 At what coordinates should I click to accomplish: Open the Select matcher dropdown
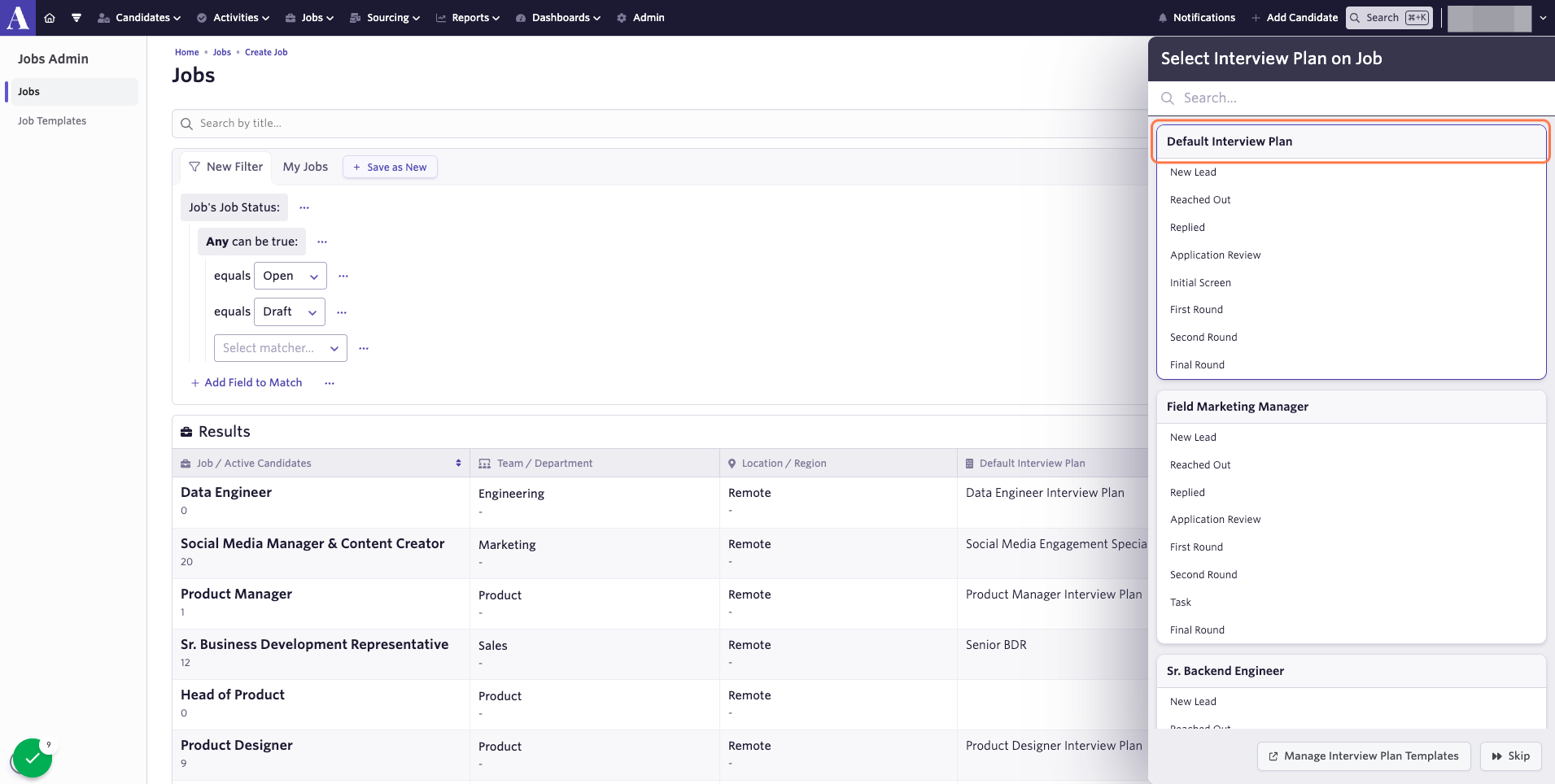point(281,348)
